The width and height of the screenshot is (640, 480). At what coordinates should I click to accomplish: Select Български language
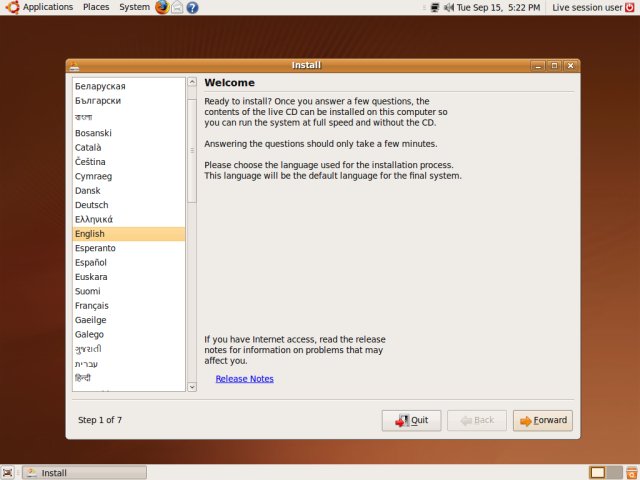(129, 101)
